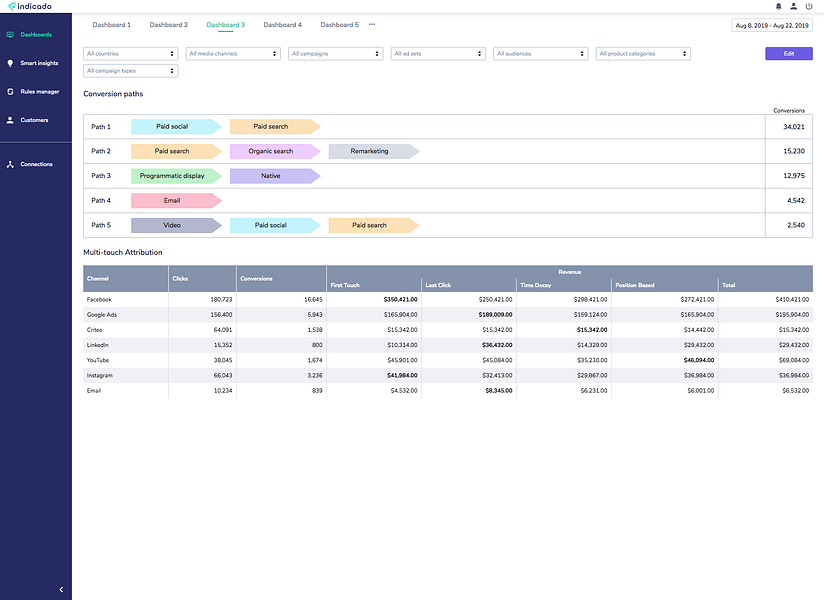Click the purple Edit button
Viewport: 824px width, 600px height.
pyautogui.click(x=789, y=54)
